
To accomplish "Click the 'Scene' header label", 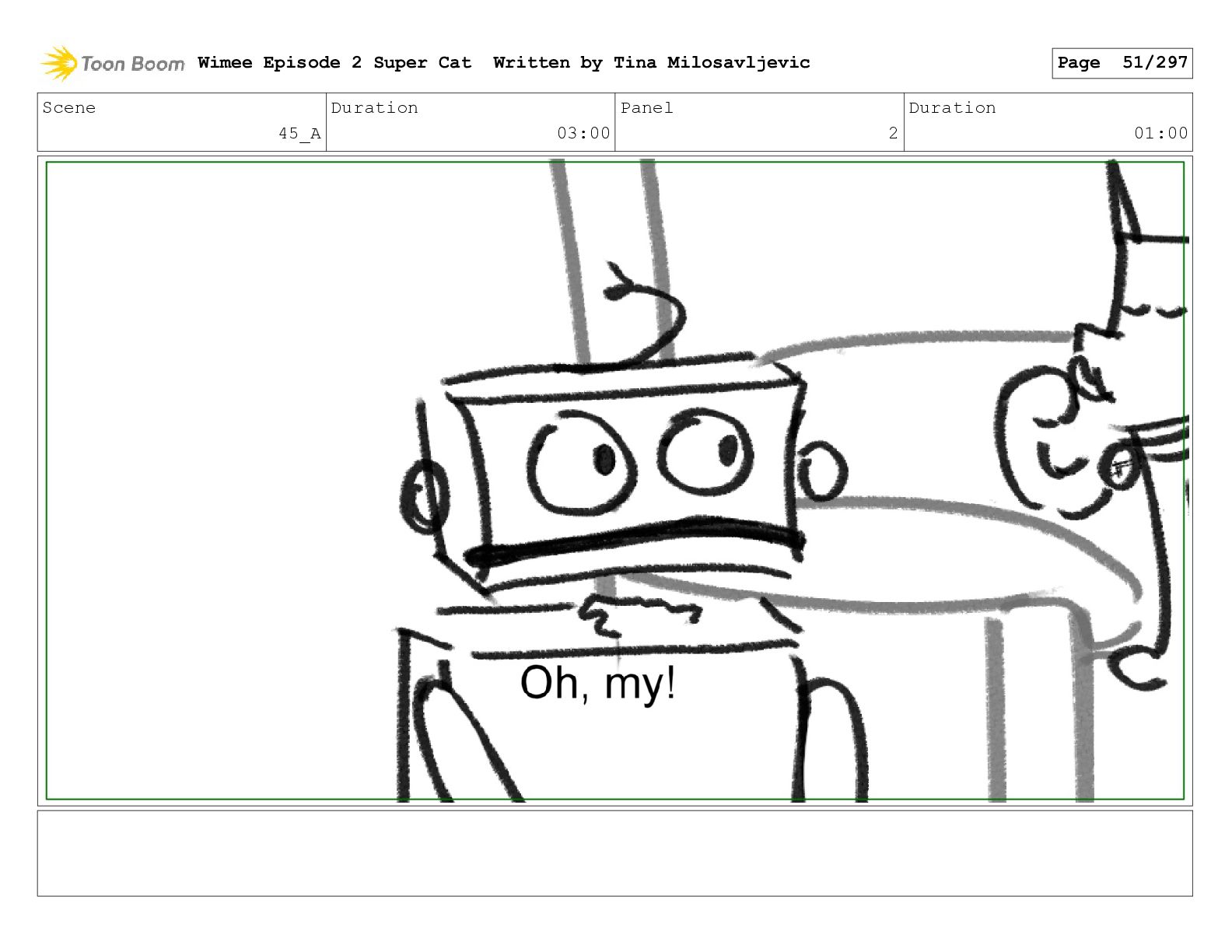I will coord(69,108).
